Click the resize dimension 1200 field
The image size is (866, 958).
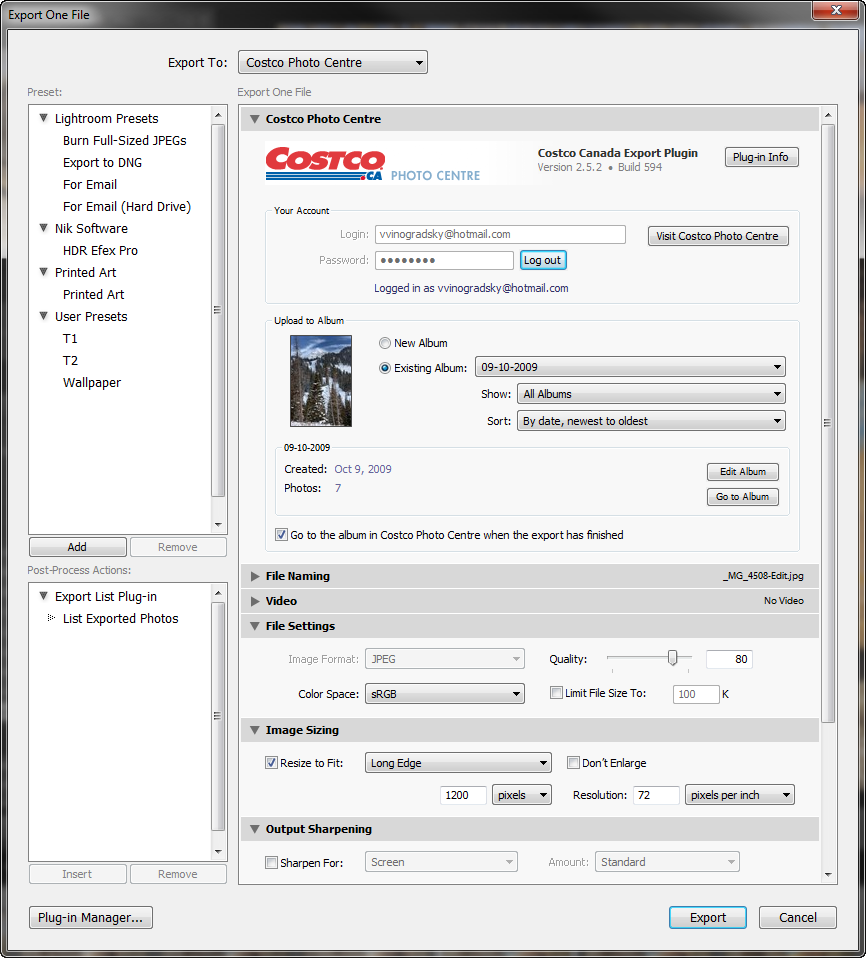click(463, 795)
